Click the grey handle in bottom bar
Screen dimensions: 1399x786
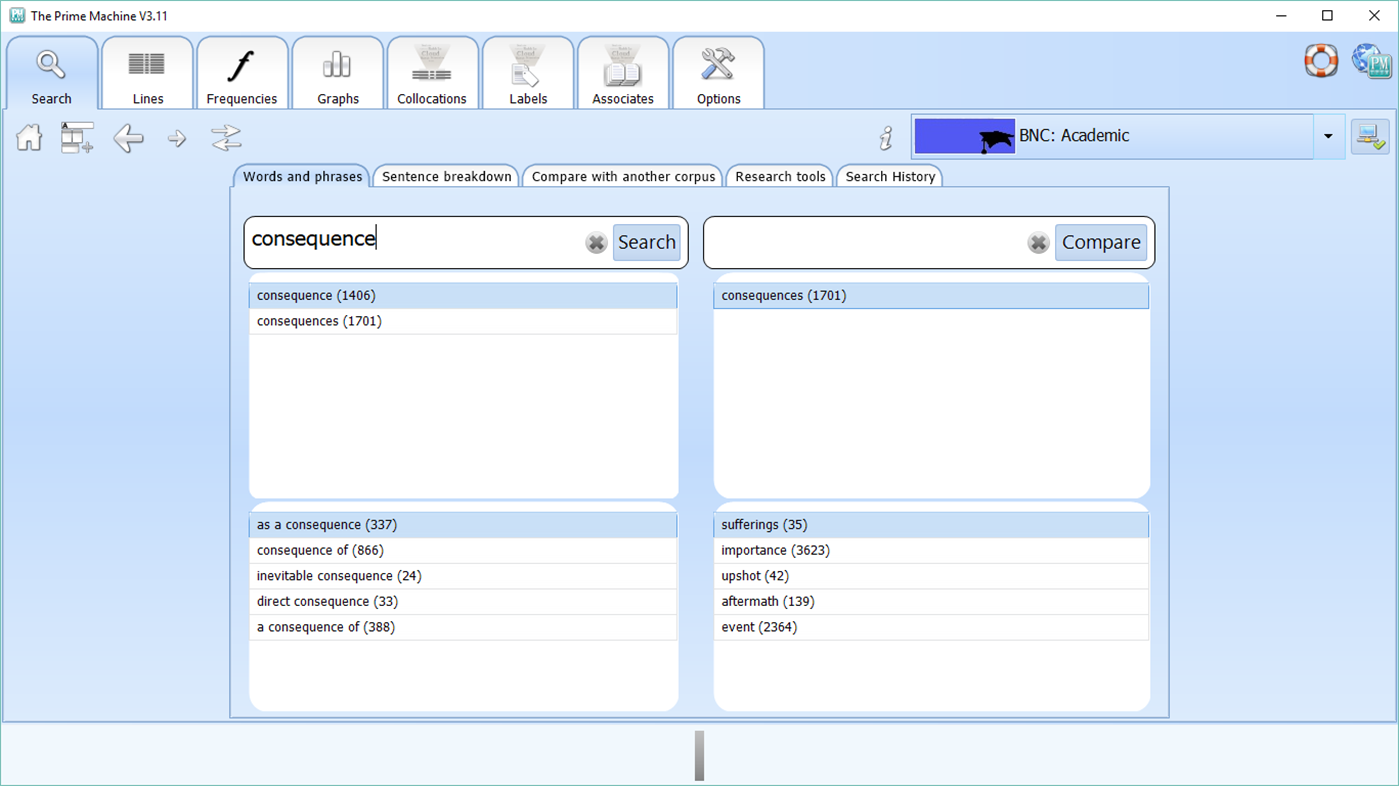pos(699,755)
